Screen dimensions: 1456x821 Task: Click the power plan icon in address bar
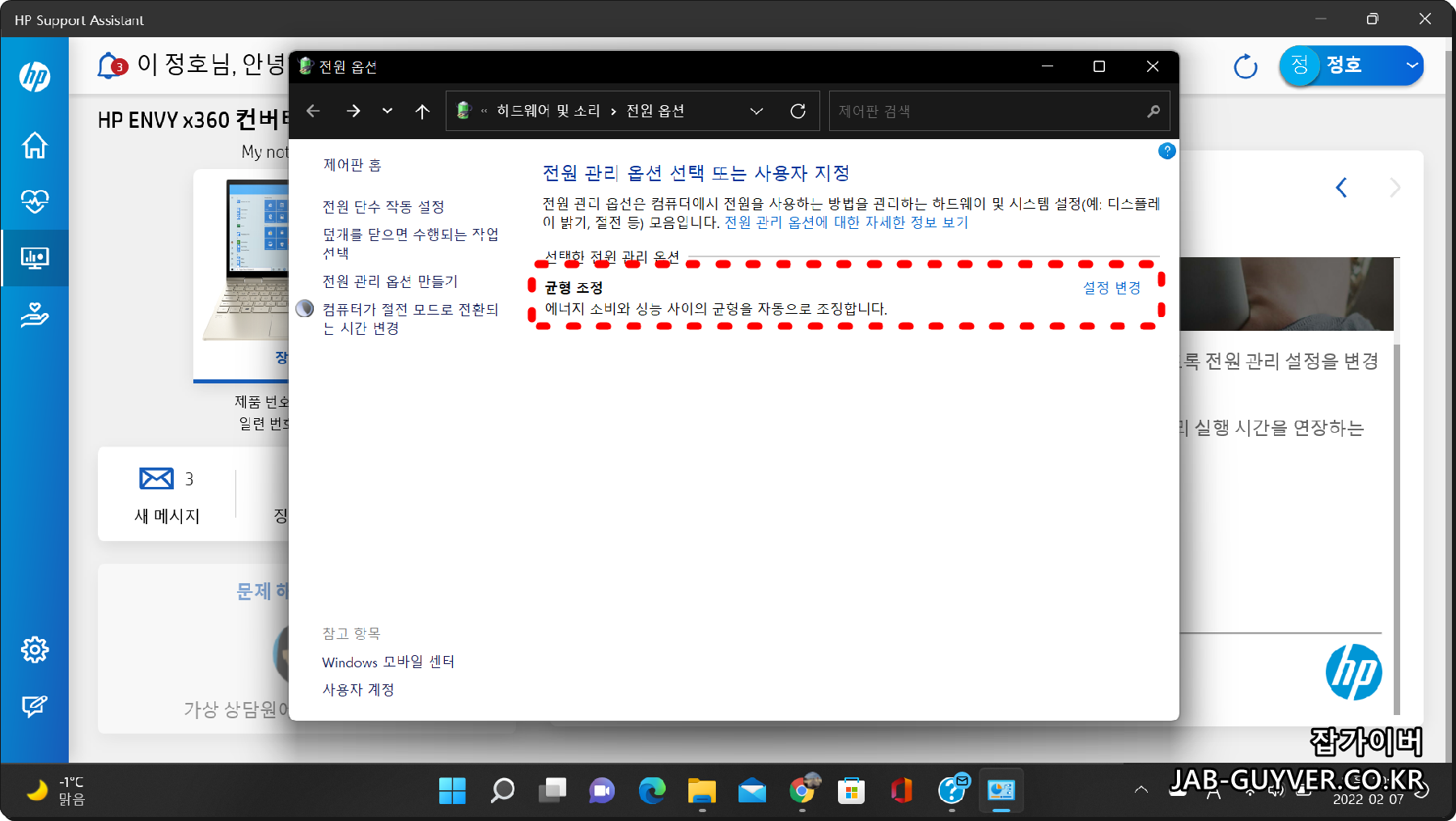[x=463, y=111]
